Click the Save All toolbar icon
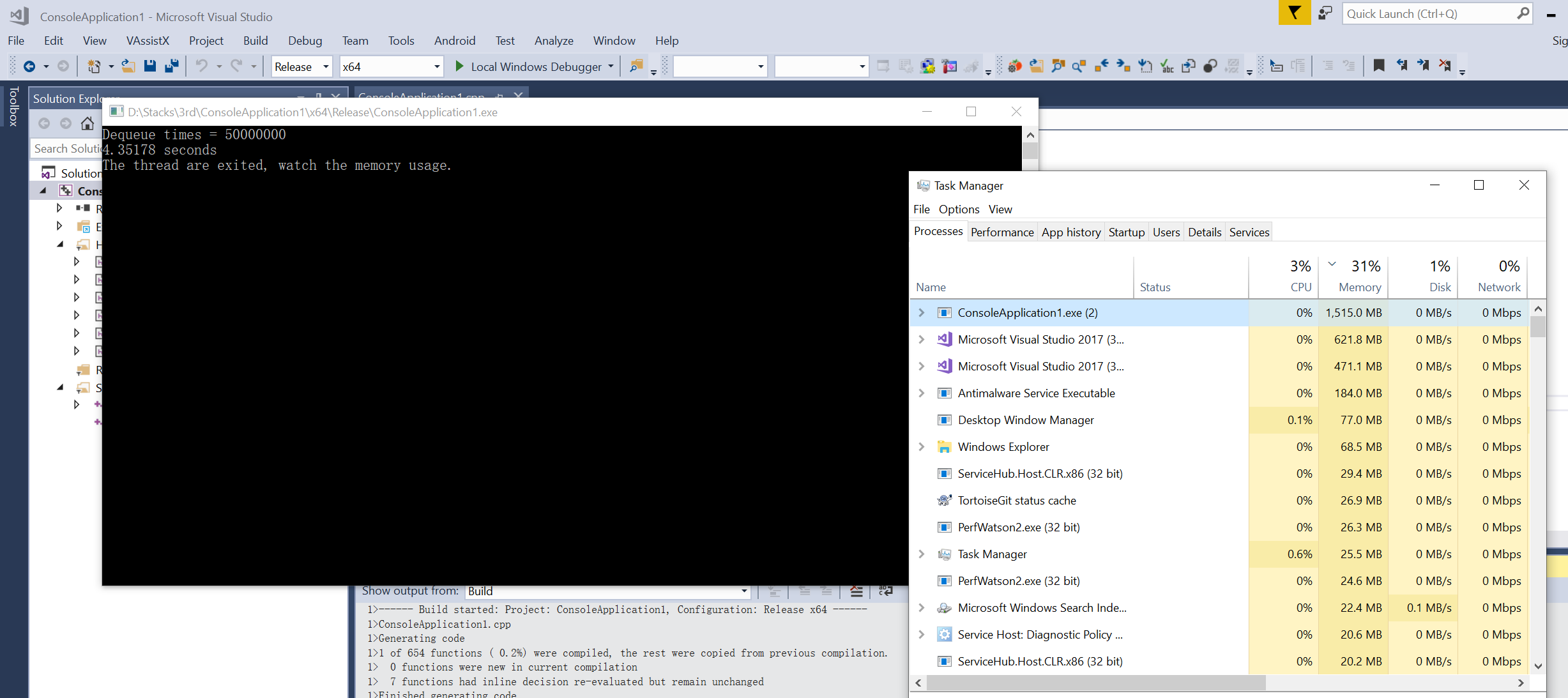Viewport: 1568px width, 698px height. tap(171, 66)
